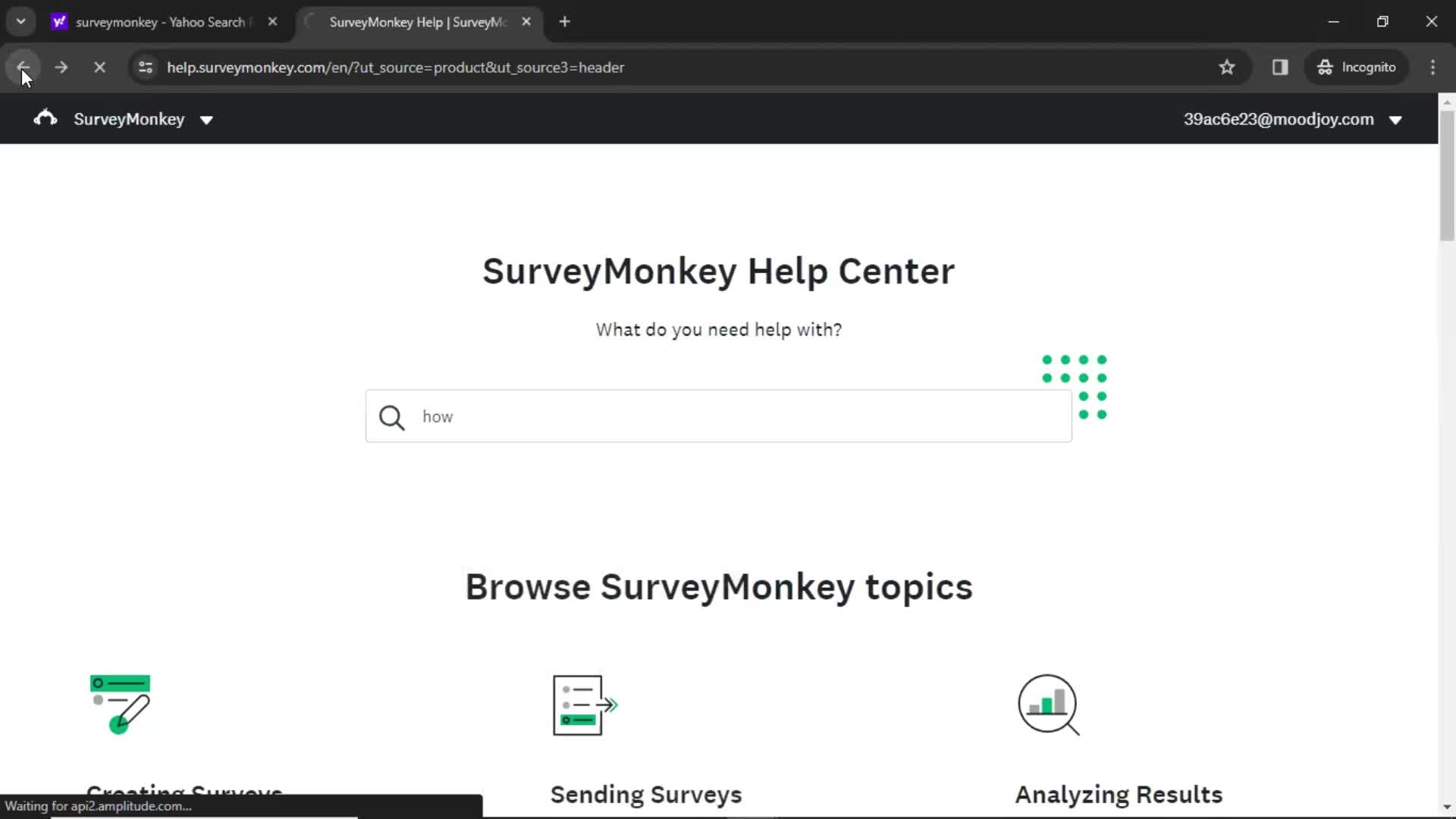Click the browser Back arrow
The height and width of the screenshot is (819, 1456).
23,67
